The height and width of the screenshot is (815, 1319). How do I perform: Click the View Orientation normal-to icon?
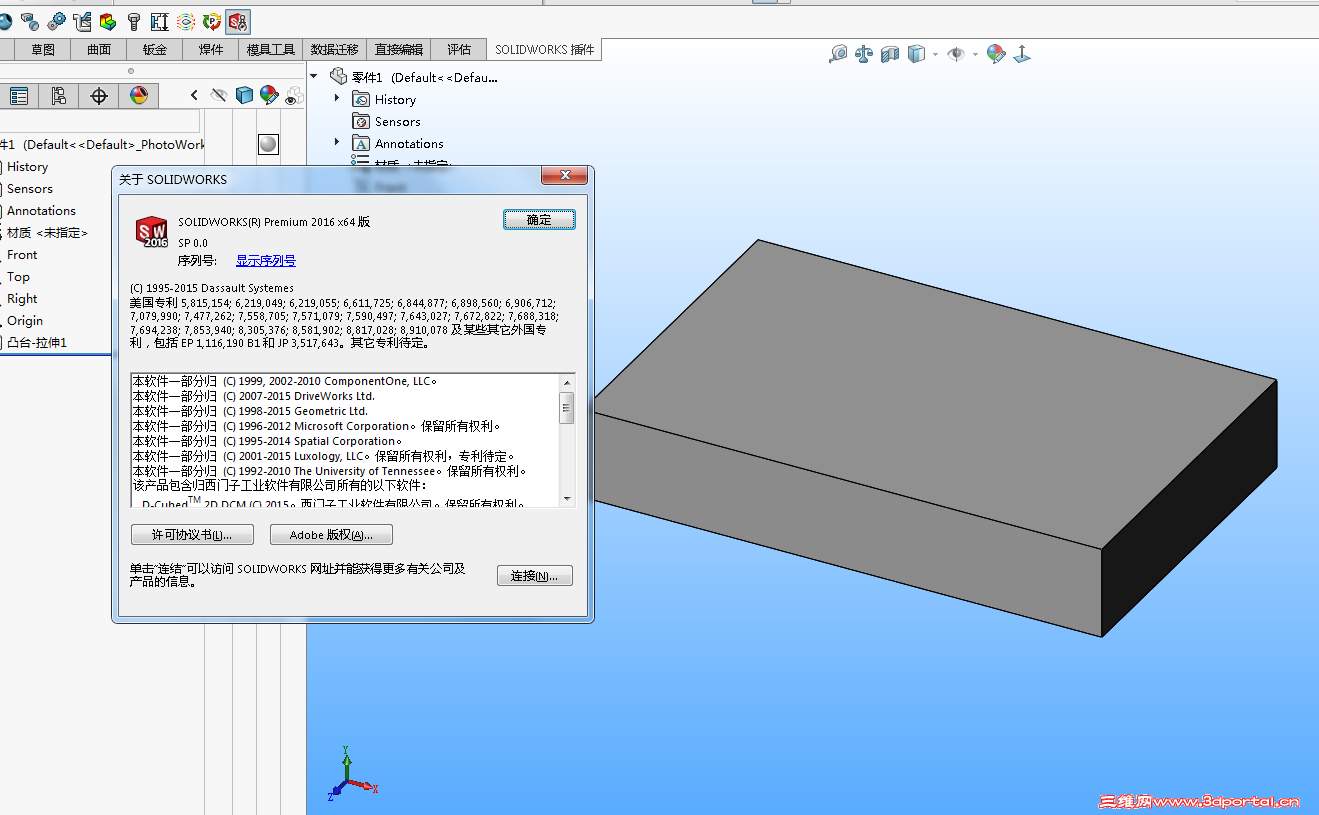click(1022, 54)
